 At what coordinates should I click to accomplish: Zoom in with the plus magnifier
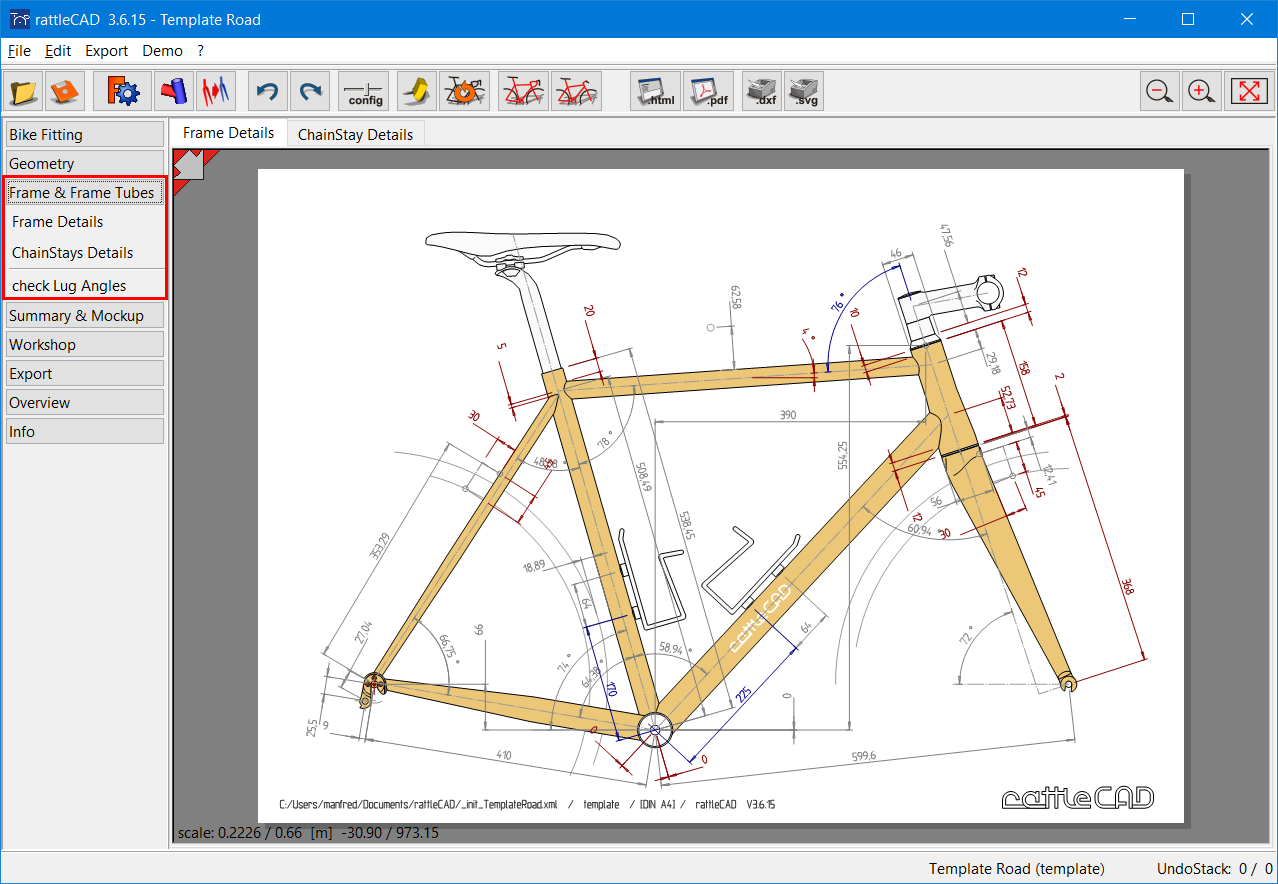(1202, 91)
